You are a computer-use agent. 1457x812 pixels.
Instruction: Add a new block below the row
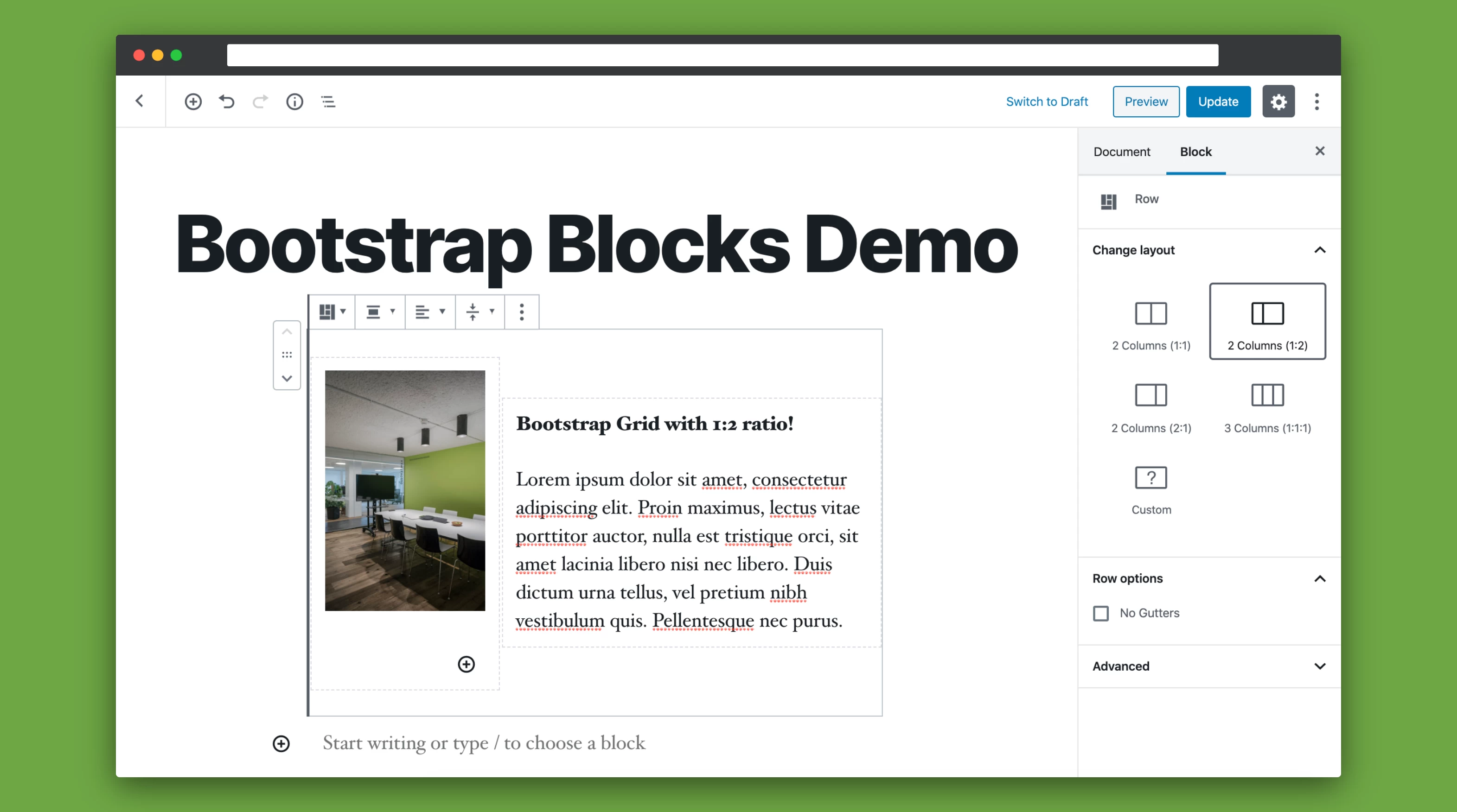coord(281,743)
